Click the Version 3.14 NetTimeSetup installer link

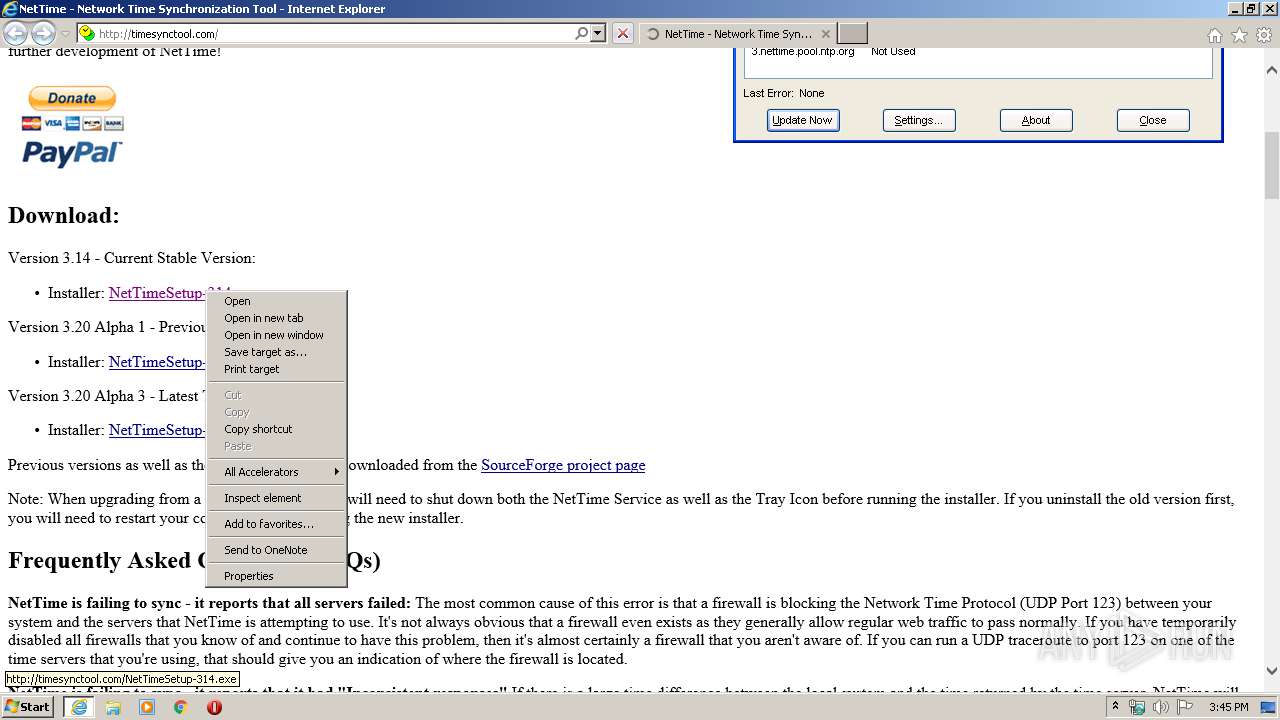click(x=157, y=292)
